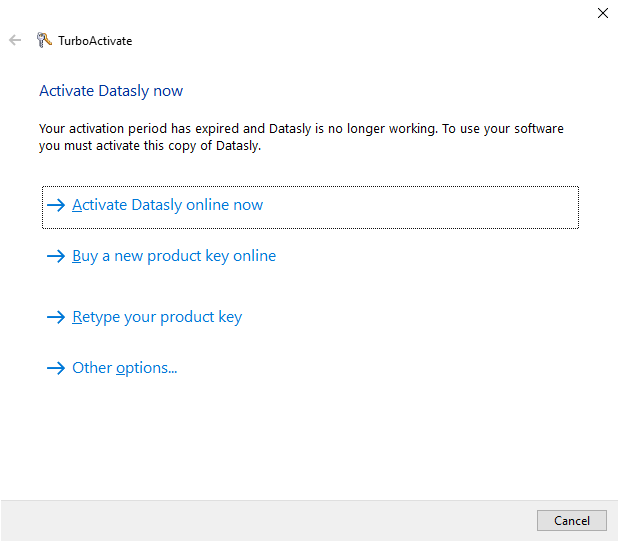Click the TurboActivate title text
Image resolution: width=619 pixels, height=542 pixels.
95,41
